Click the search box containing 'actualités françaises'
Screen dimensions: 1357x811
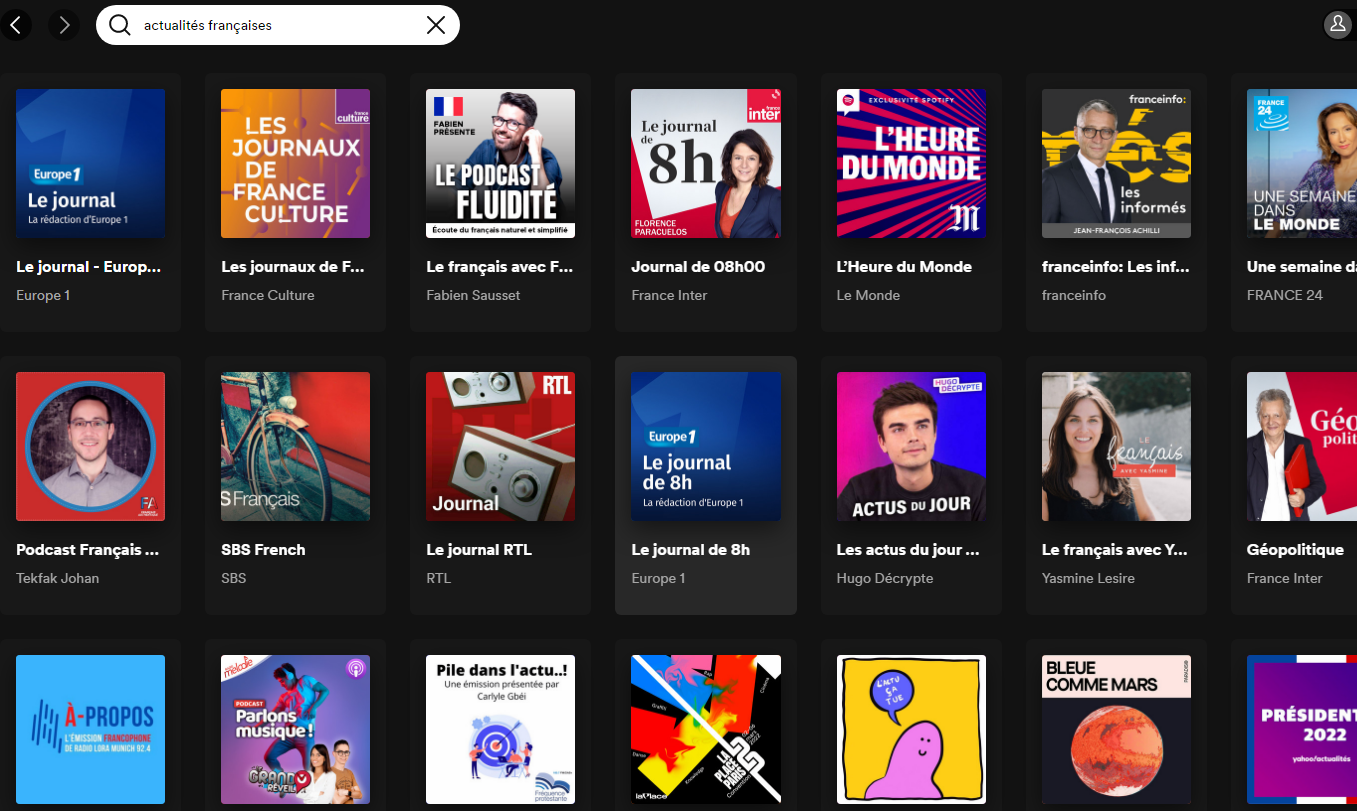click(x=278, y=25)
